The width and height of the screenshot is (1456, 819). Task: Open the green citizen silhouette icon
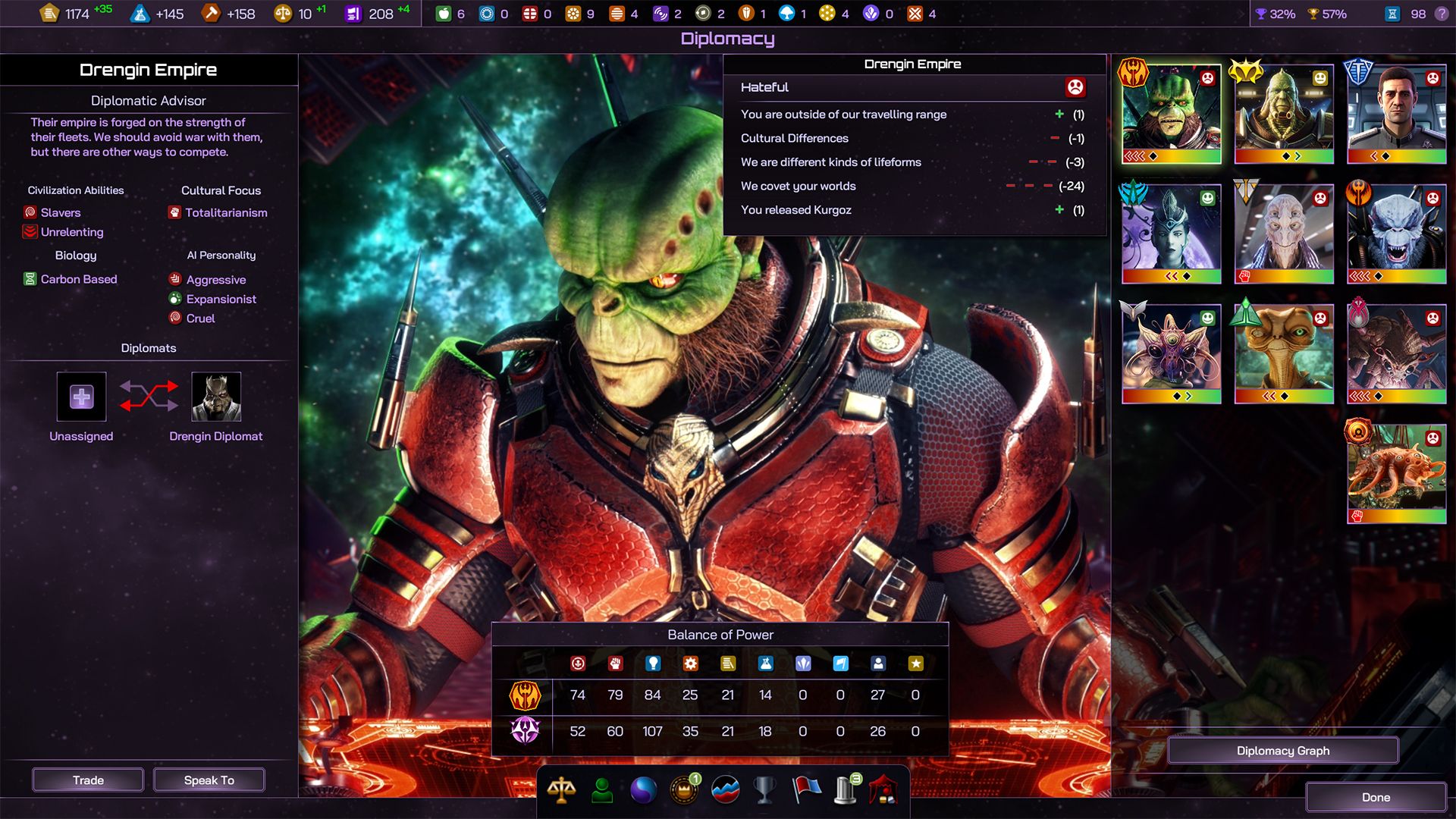click(602, 790)
